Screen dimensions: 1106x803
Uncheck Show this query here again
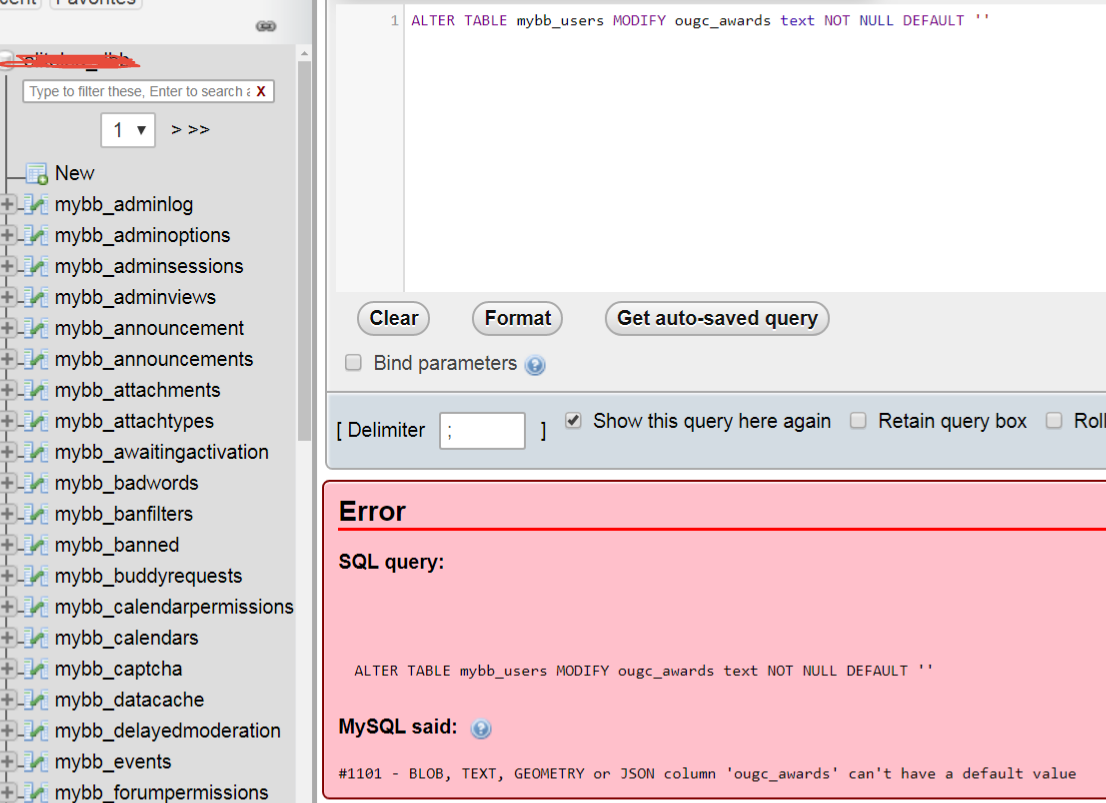573,421
